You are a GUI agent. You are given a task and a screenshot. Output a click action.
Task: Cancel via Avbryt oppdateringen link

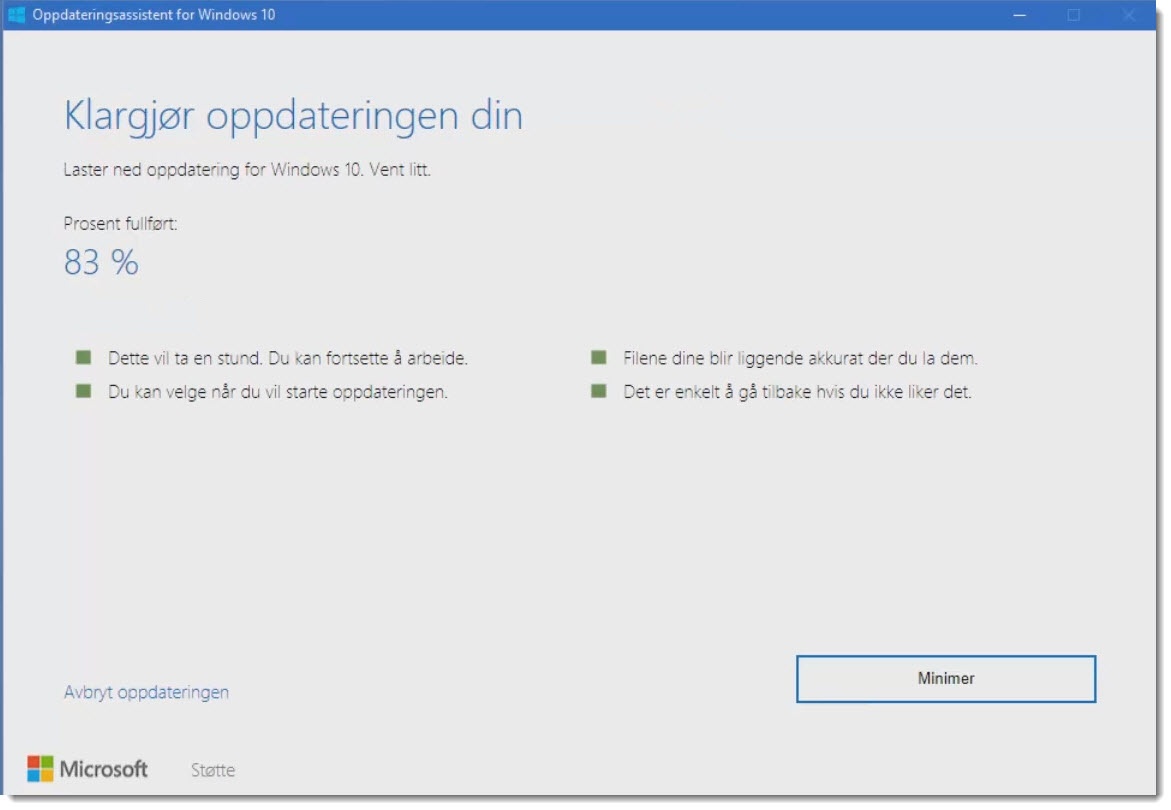146,692
